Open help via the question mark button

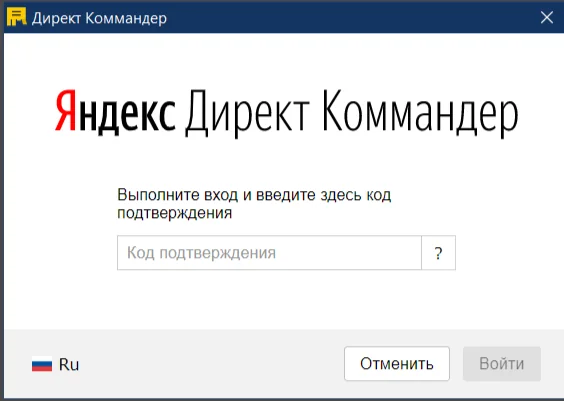click(438, 252)
